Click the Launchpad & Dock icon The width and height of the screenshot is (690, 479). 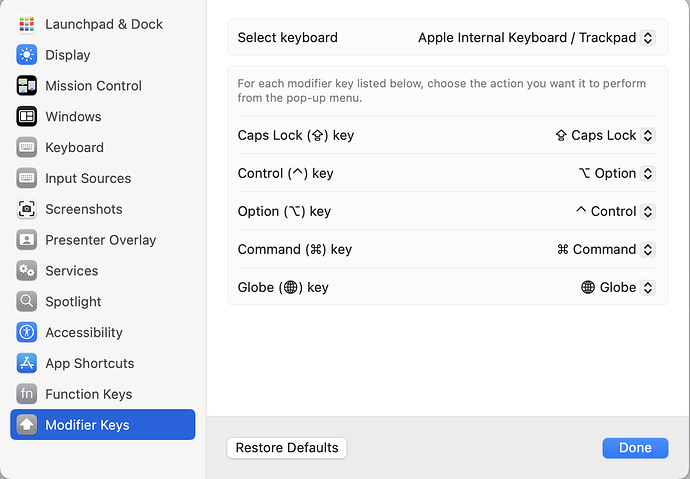(27, 24)
